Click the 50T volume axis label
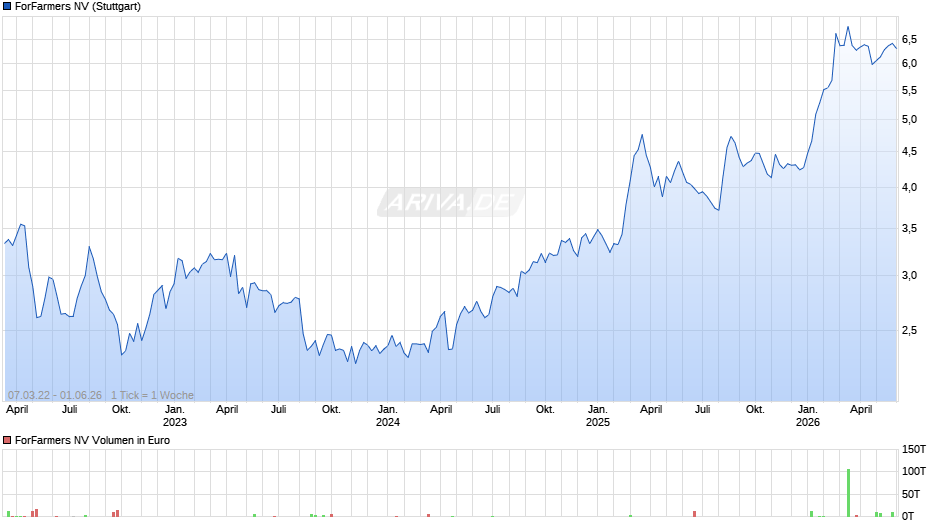The height and width of the screenshot is (526, 940). click(911, 494)
